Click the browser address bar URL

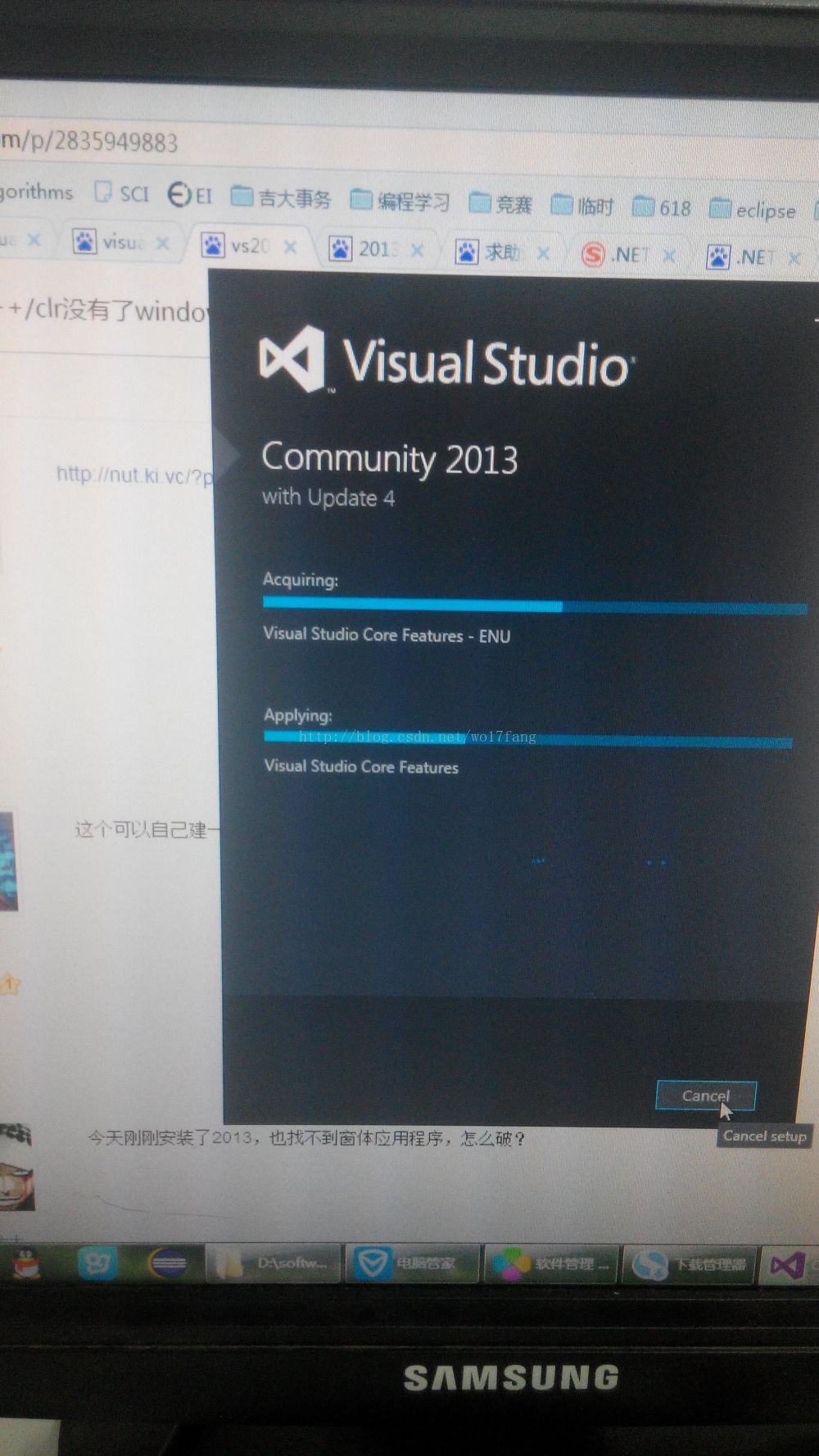click(88, 141)
